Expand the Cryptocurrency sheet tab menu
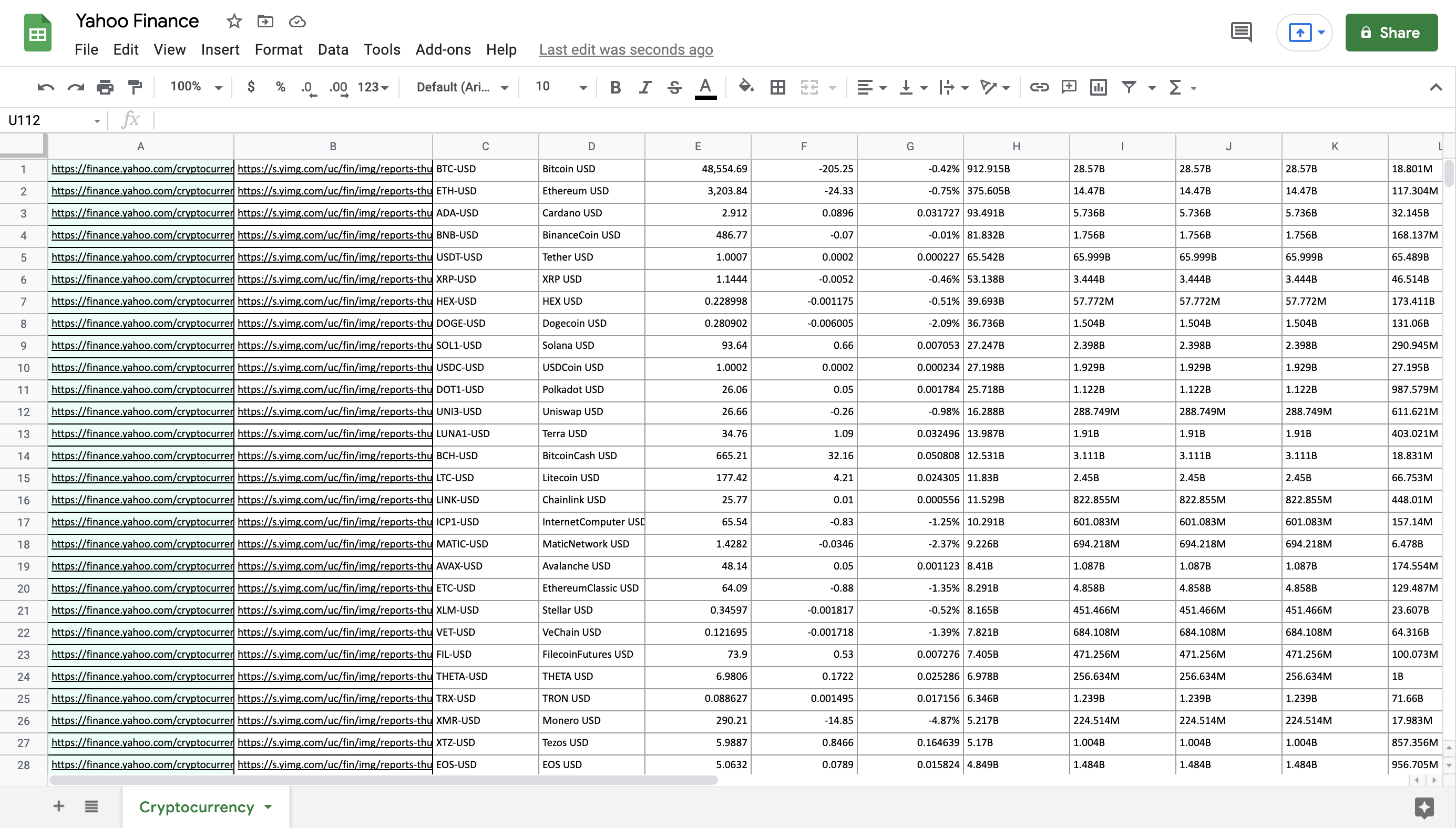Viewport: 1456px width, 828px height. [x=268, y=806]
